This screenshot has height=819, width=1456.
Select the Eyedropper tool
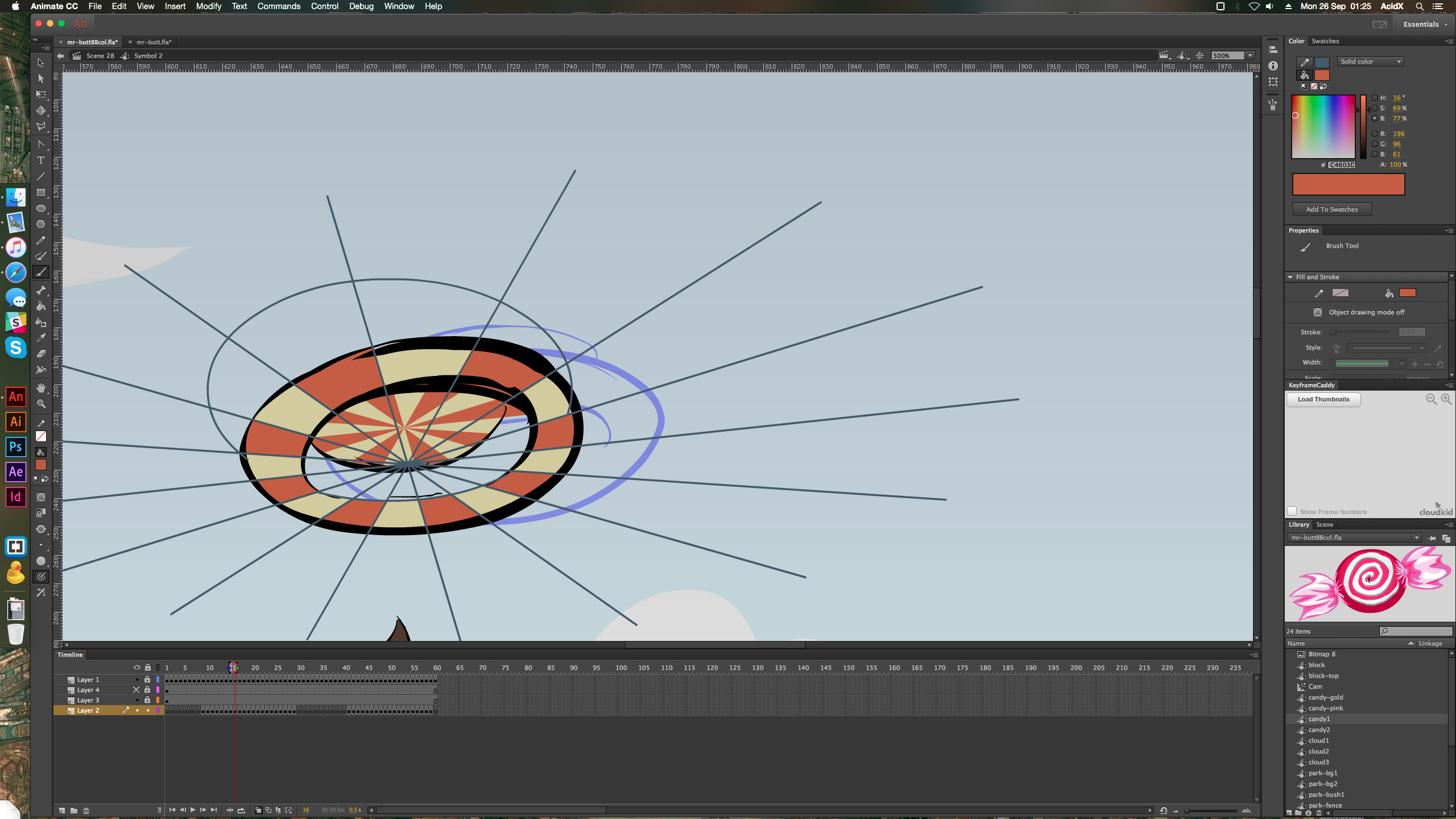[40, 338]
